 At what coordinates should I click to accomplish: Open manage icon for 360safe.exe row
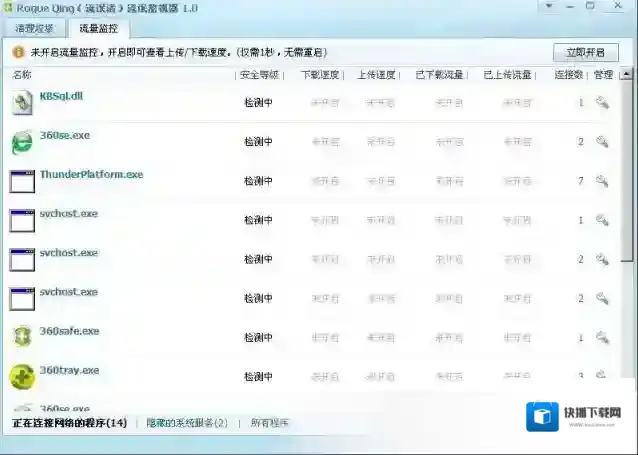pyautogui.click(x=602, y=338)
